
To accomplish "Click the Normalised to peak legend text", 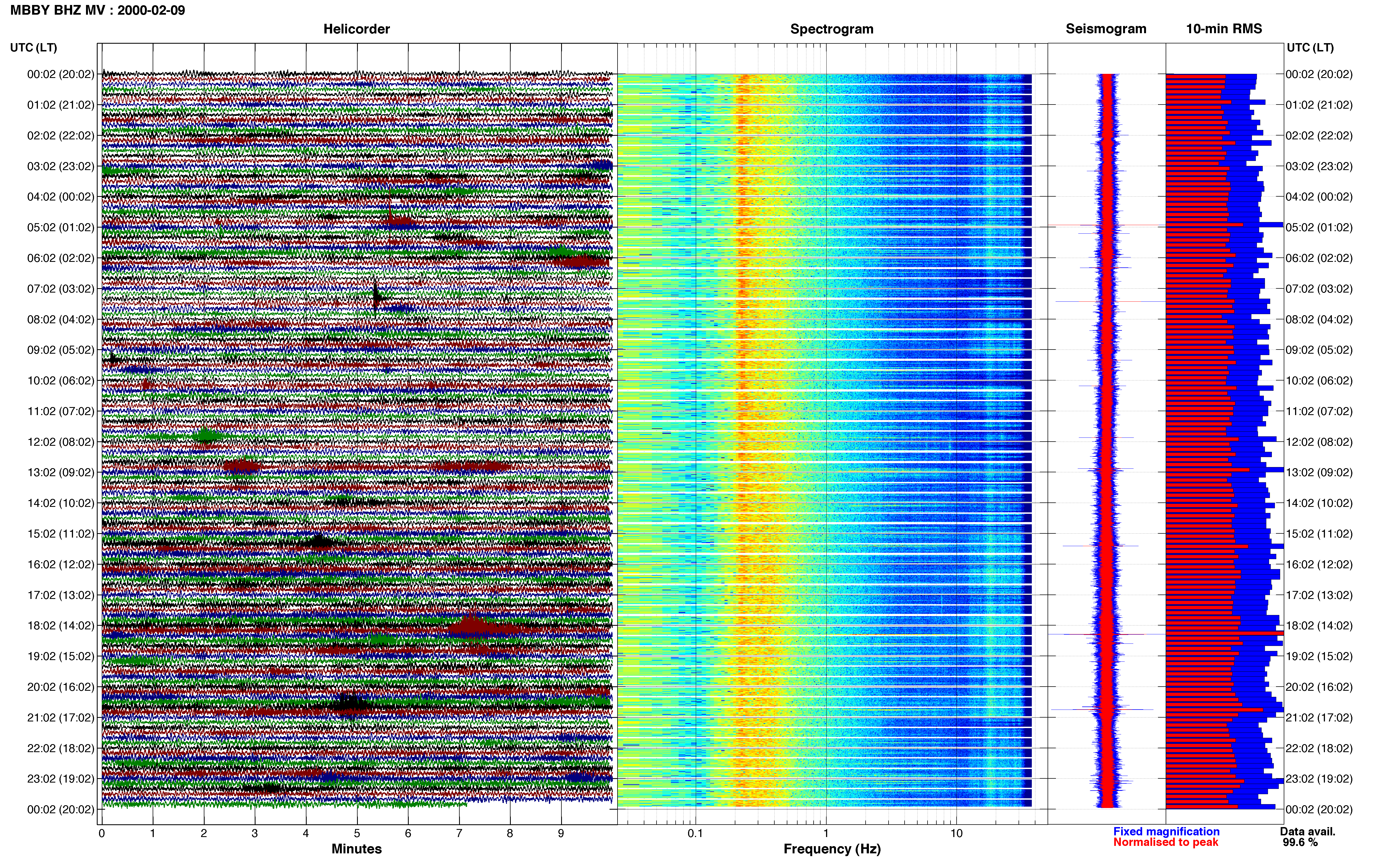I will tap(1165, 842).
